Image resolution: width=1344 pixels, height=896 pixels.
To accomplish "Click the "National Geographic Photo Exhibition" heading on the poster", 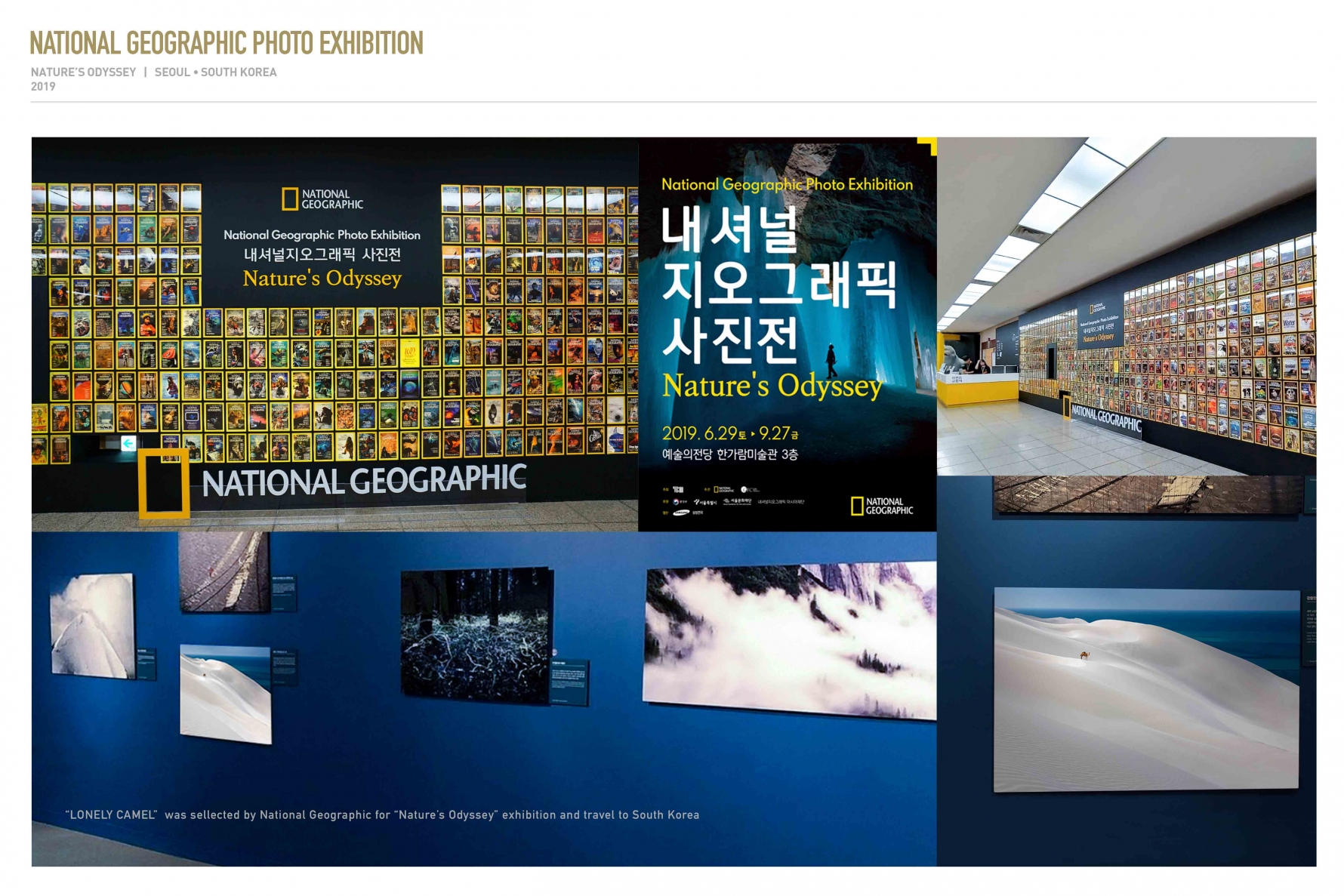I will [x=787, y=185].
